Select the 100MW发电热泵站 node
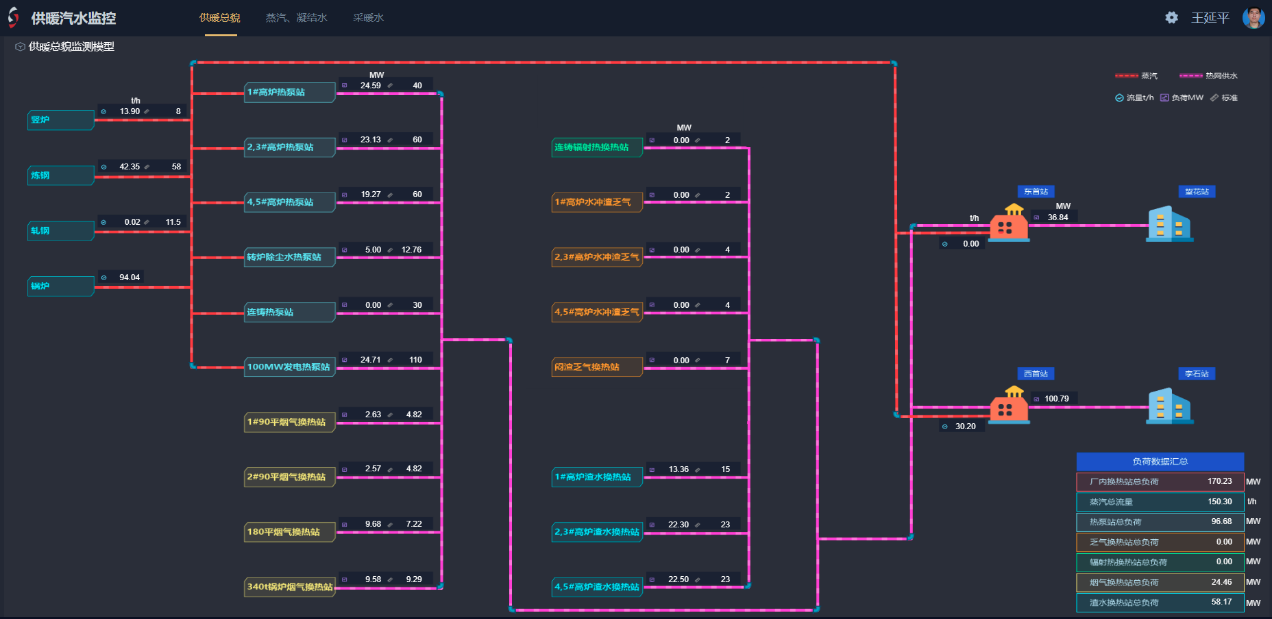Screen dimensions: 1272x619 click(289, 367)
